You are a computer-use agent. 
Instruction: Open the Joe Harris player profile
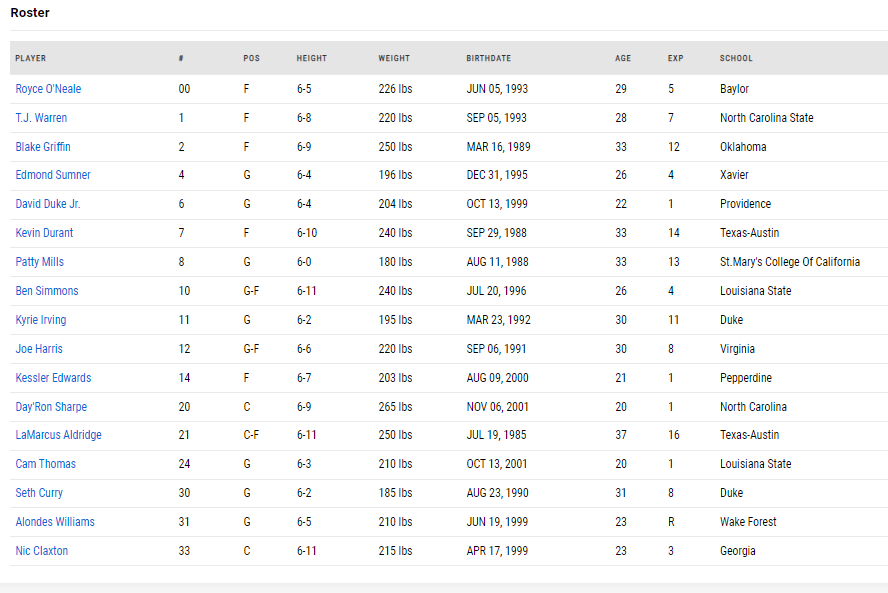coord(39,349)
